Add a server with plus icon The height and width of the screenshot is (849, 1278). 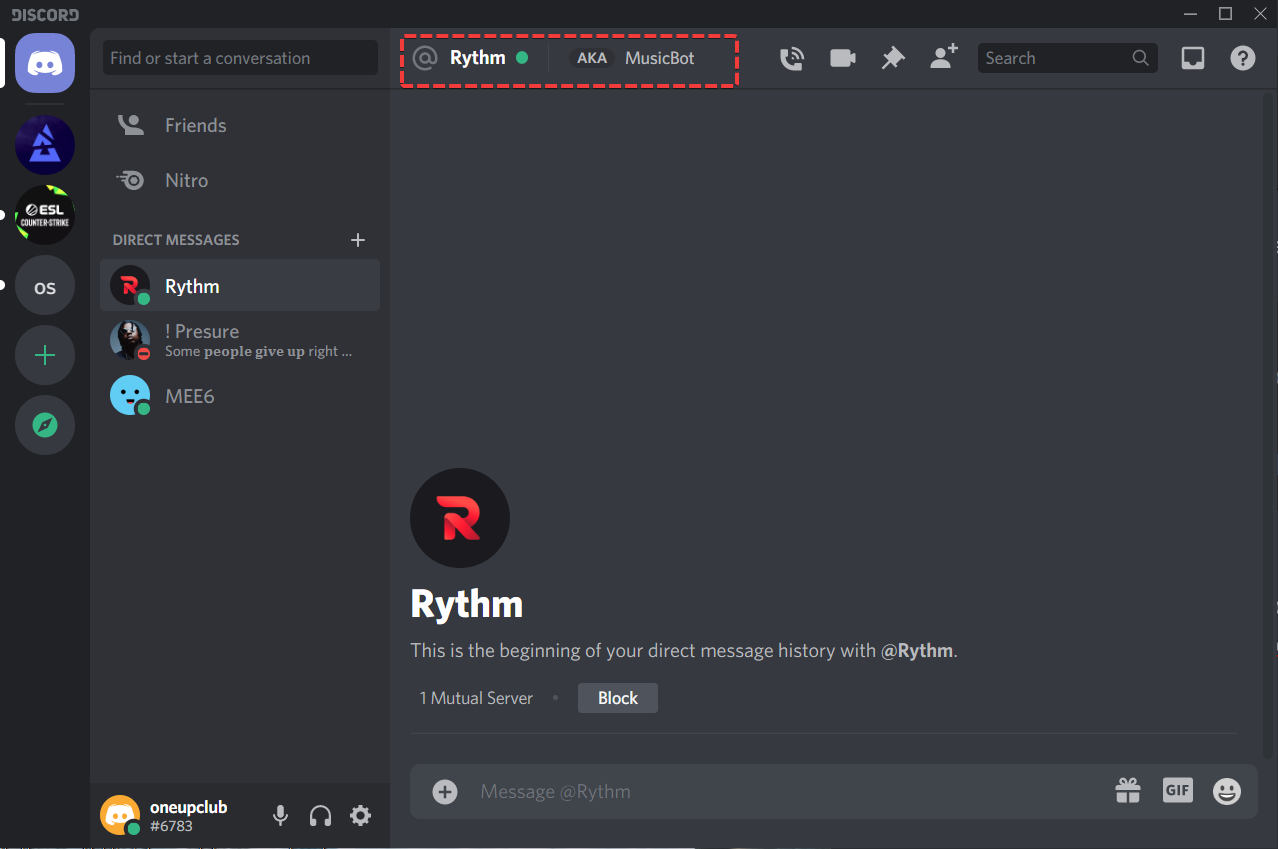45,356
